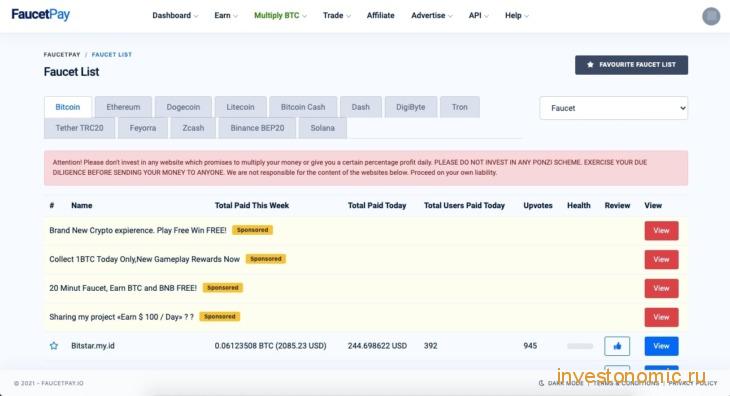
Task: Click the pink Ponzi scheme warning banner
Action: click(366, 168)
